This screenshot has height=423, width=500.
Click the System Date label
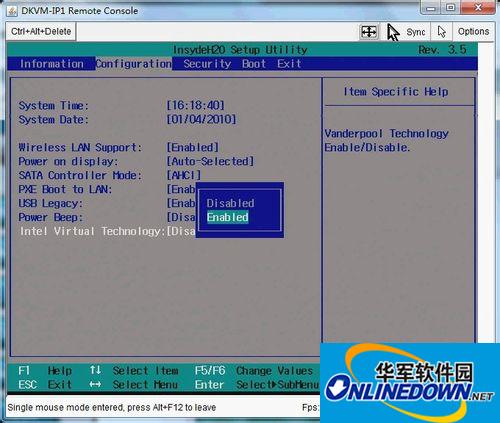point(54,119)
